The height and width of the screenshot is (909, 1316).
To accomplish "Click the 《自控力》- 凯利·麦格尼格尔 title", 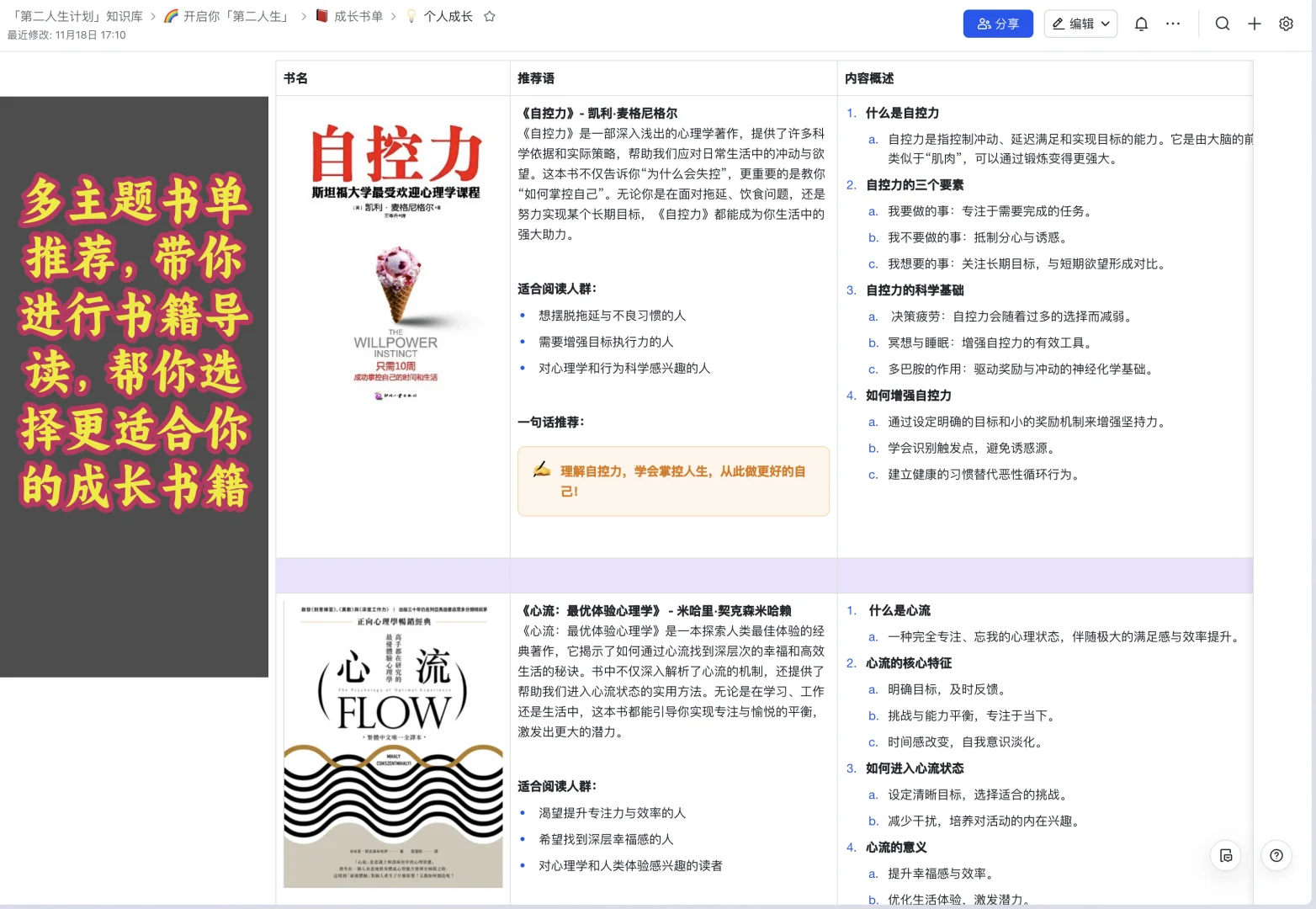I will click(597, 113).
